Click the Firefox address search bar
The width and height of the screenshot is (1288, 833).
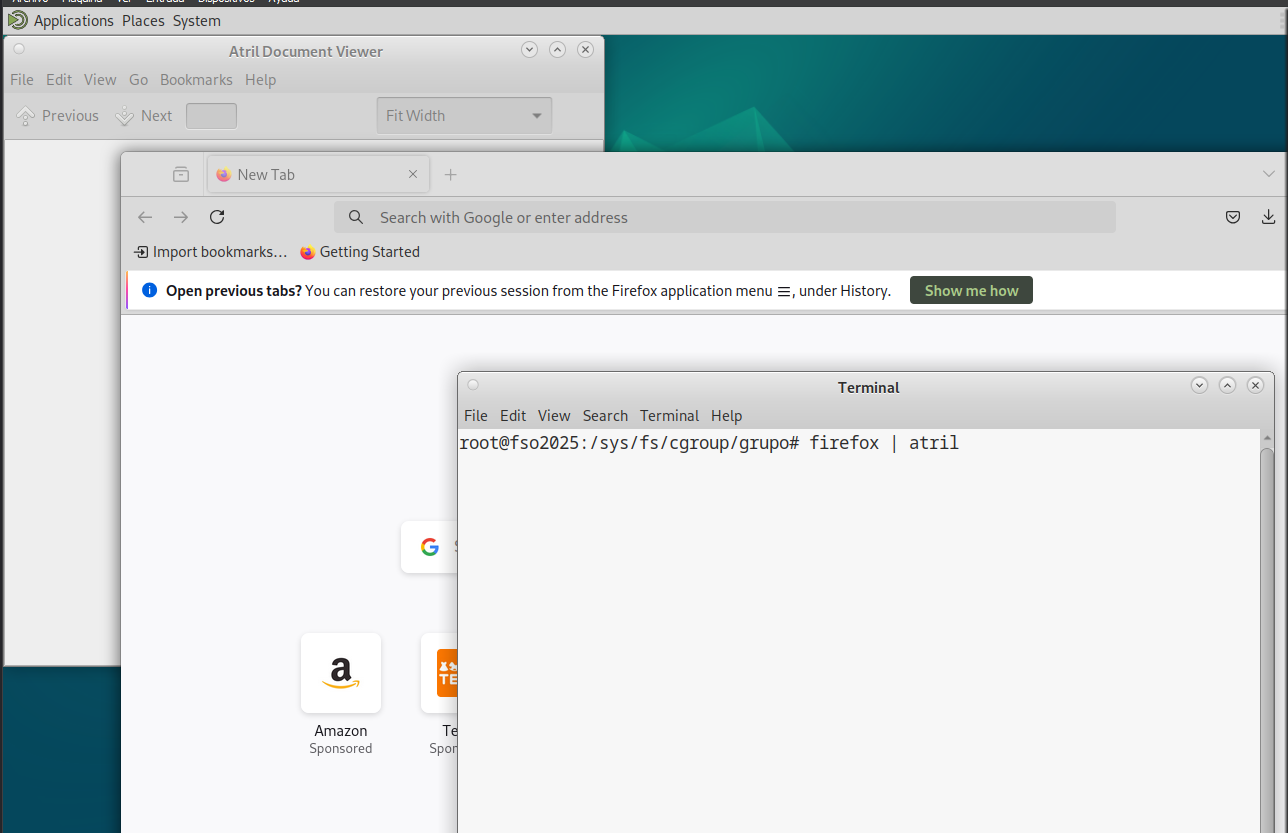coord(725,217)
